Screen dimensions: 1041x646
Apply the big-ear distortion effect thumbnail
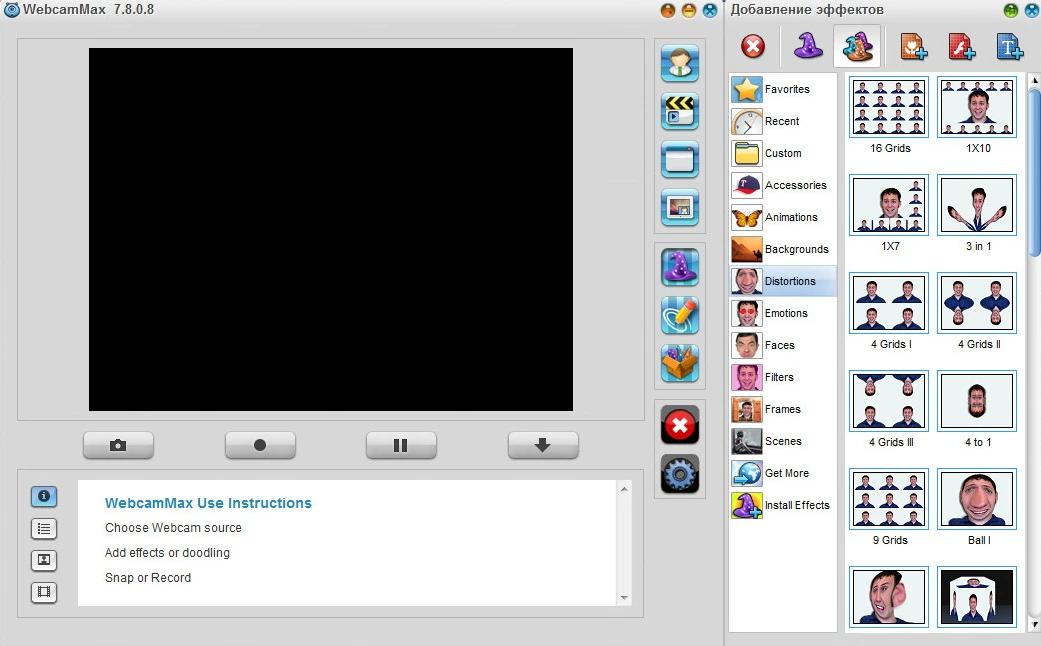tap(889, 597)
